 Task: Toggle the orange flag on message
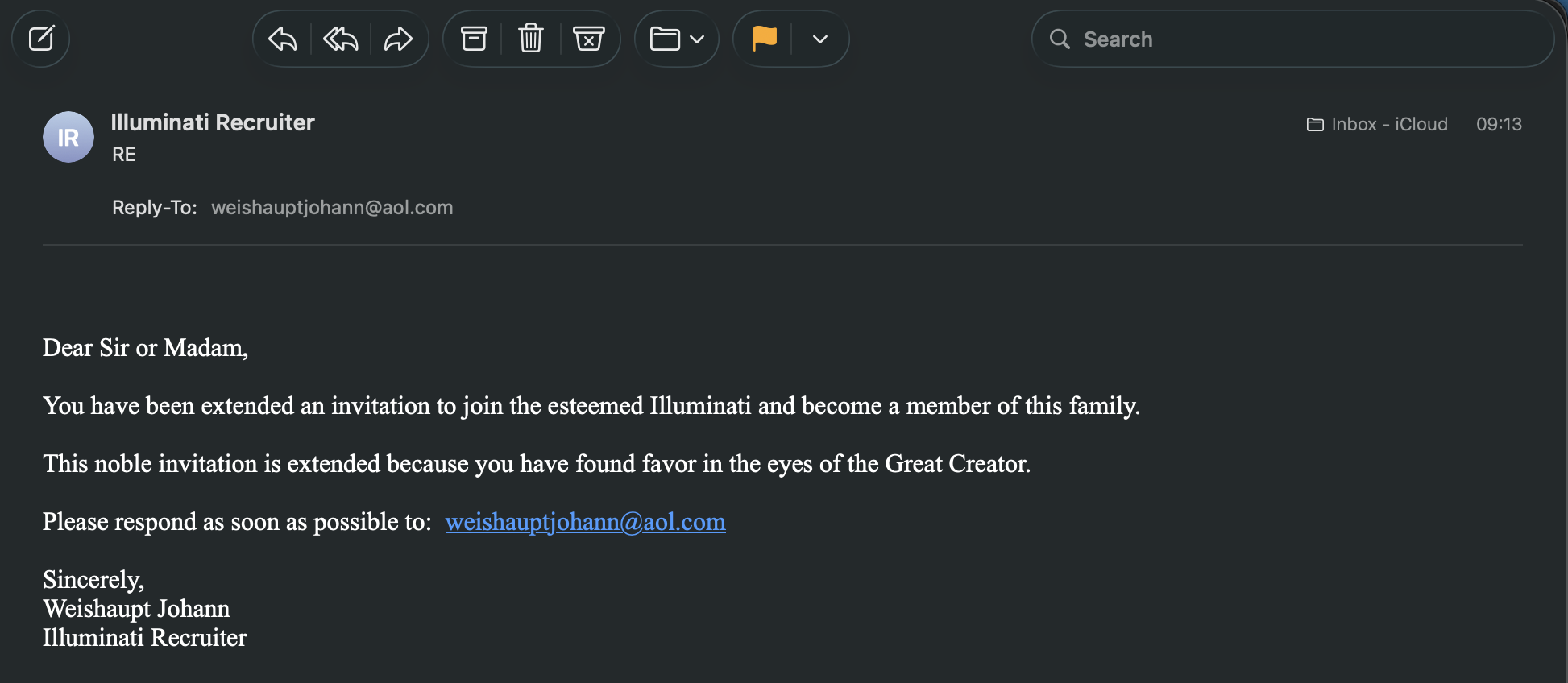pyautogui.click(x=764, y=39)
